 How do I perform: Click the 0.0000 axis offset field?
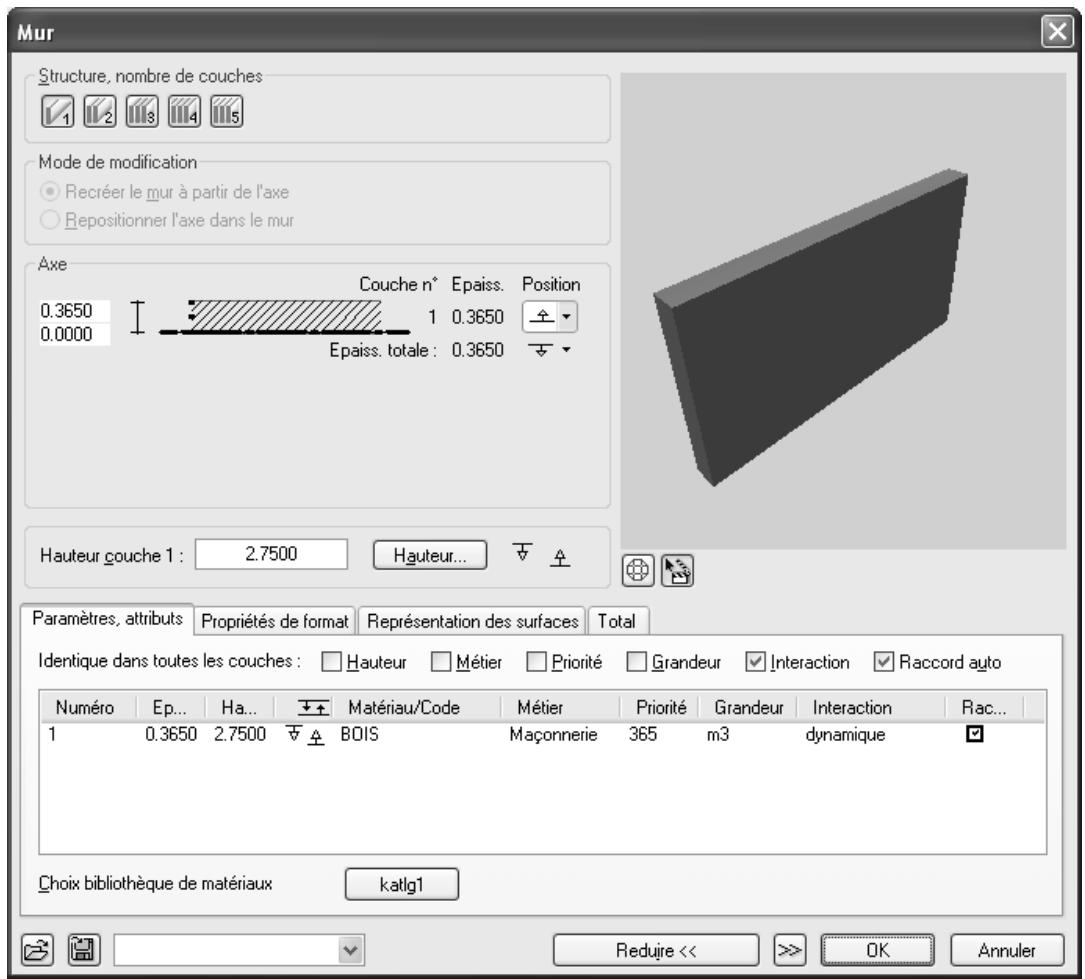74,334
